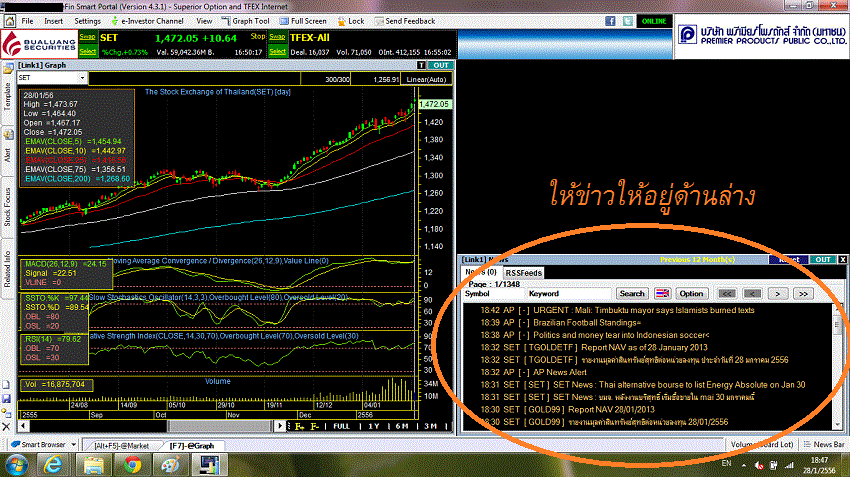Click Select next to TFEX-All ticker
Image resolution: width=850 pixels, height=477 pixels.
click(x=278, y=51)
